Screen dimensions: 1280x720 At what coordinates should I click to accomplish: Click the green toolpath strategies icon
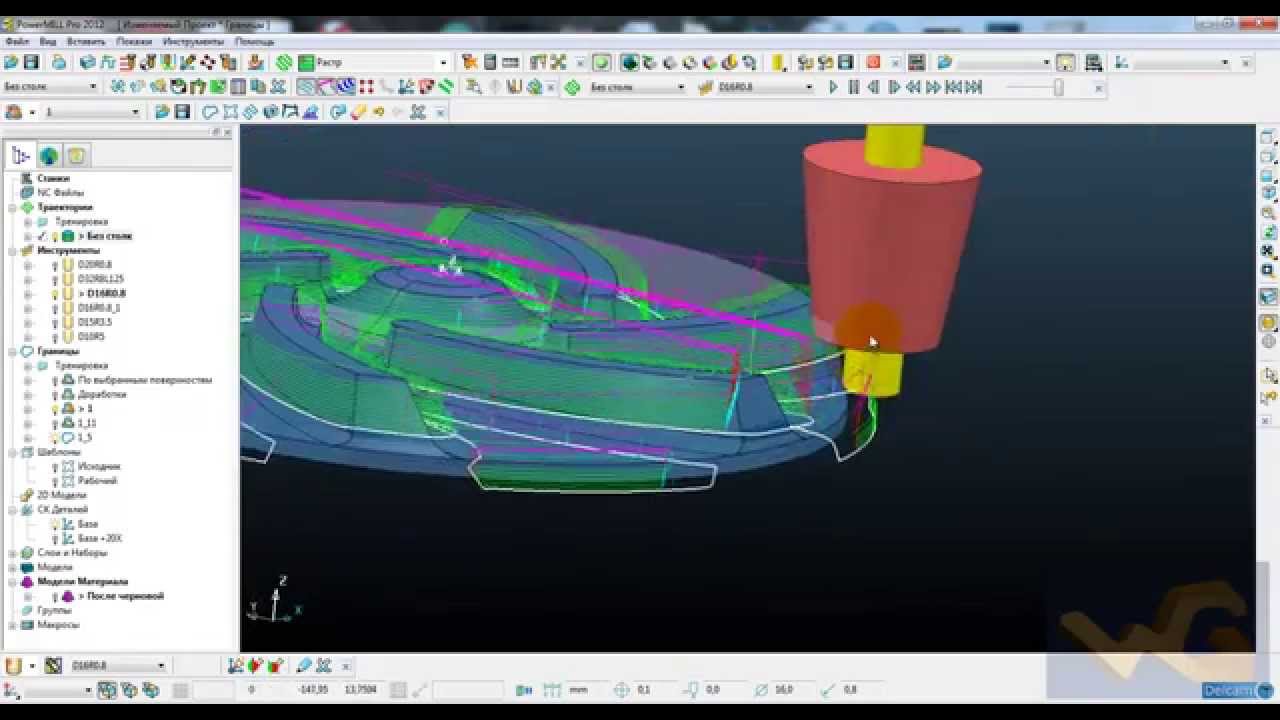284,62
